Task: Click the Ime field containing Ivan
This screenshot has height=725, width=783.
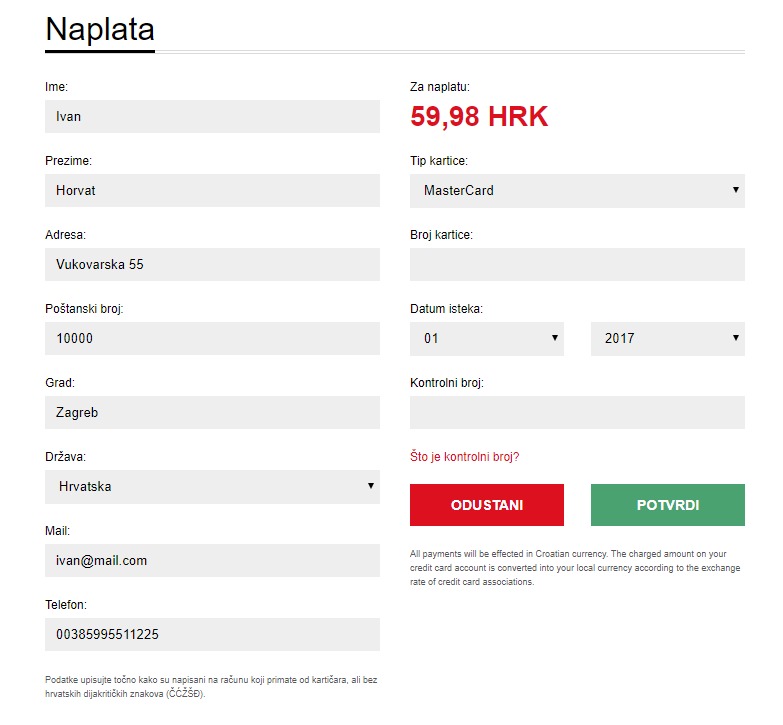Action: click(212, 117)
